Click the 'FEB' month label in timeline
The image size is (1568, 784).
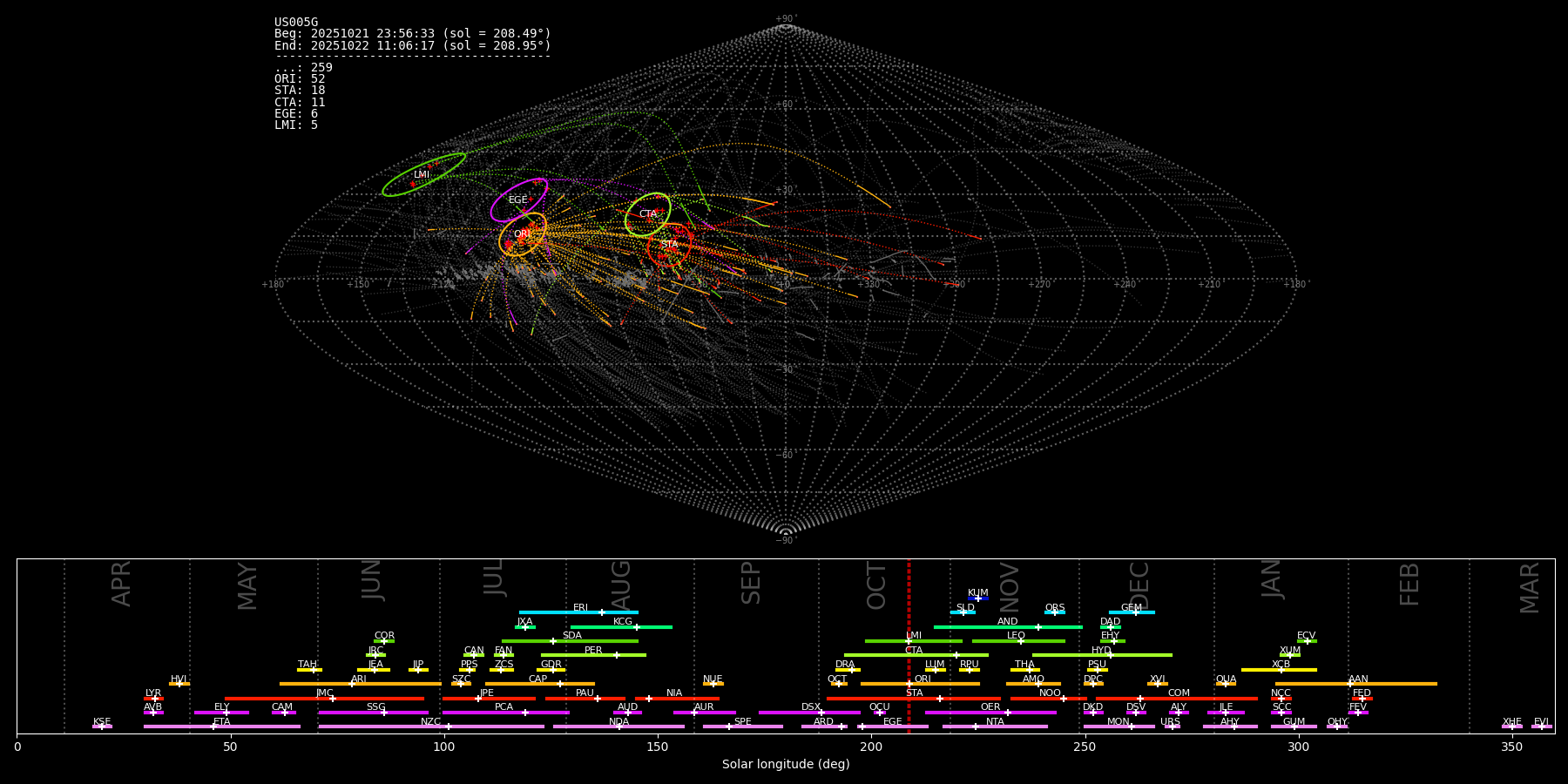pos(1409,585)
